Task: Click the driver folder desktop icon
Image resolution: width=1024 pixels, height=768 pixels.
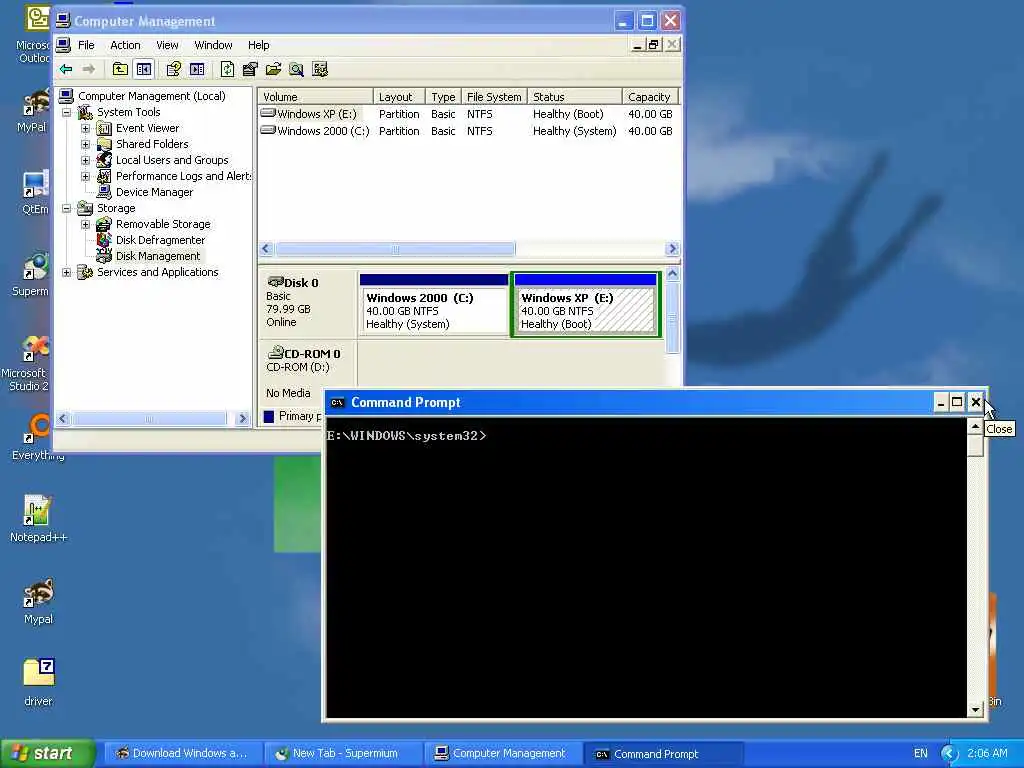Action: pos(38,682)
